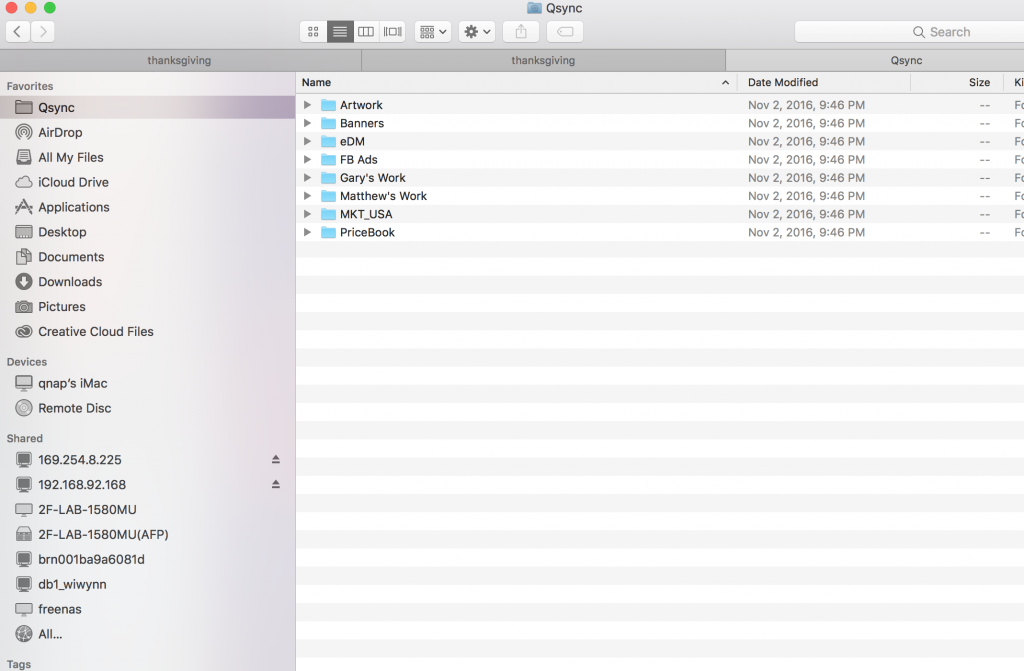Go back using the back arrow
Viewport: 1024px width, 671px height.
click(x=18, y=32)
